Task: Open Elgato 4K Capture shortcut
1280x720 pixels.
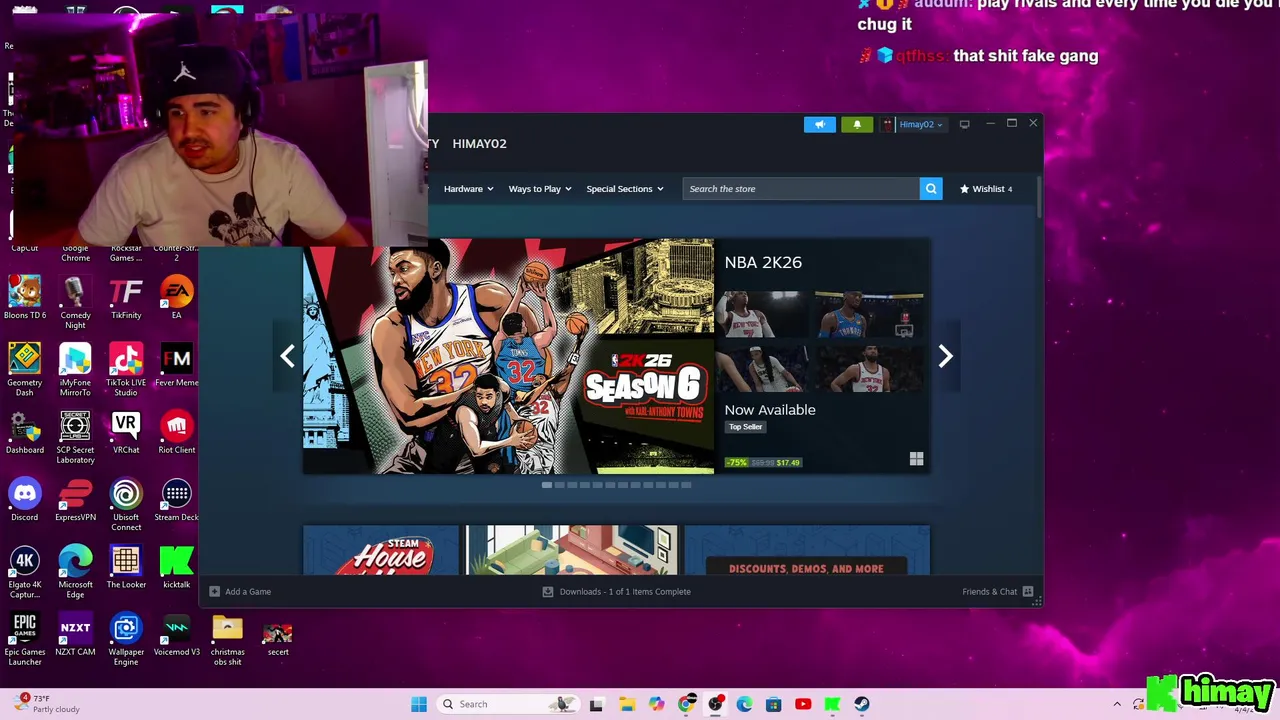Action: pyautogui.click(x=25, y=572)
